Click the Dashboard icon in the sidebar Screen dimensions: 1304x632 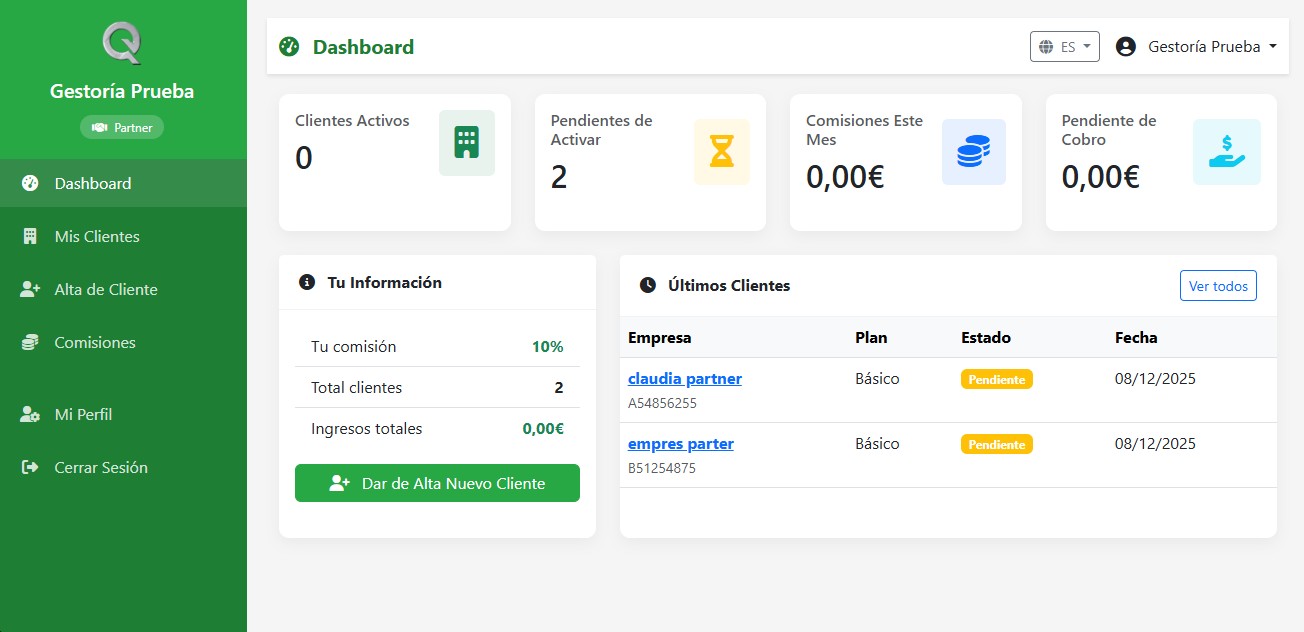tap(27, 183)
